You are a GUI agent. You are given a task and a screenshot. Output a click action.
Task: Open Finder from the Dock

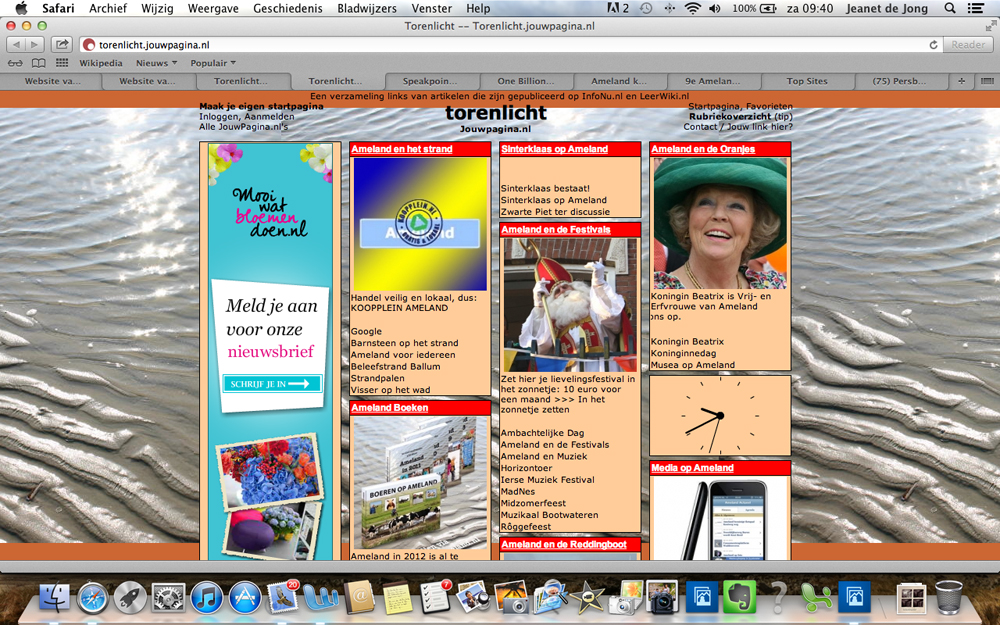pyautogui.click(x=55, y=598)
